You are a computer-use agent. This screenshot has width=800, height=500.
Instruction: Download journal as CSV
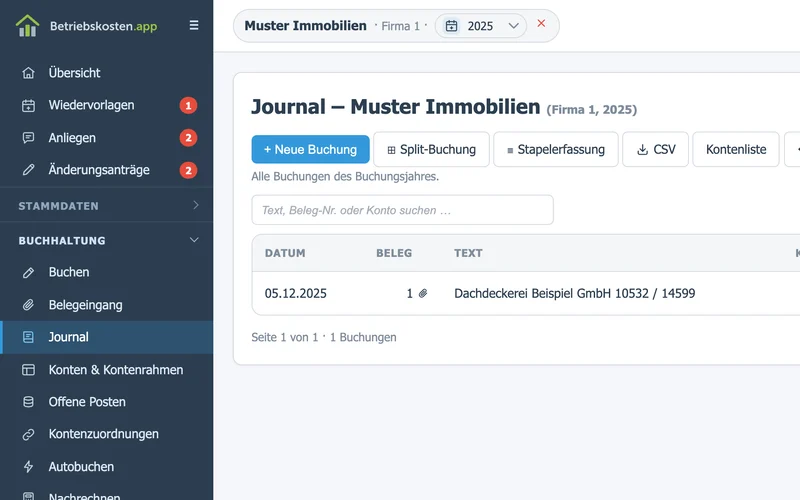tap(656, 149)
